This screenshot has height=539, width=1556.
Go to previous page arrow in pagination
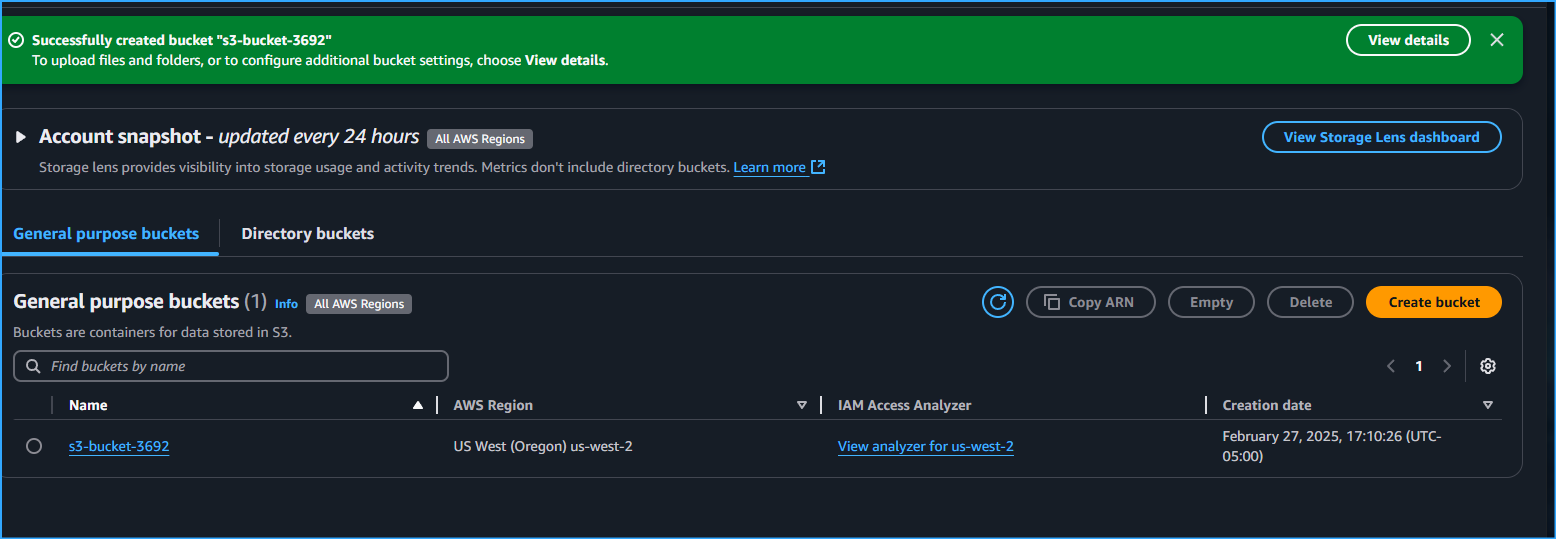tap(1390, 366)
